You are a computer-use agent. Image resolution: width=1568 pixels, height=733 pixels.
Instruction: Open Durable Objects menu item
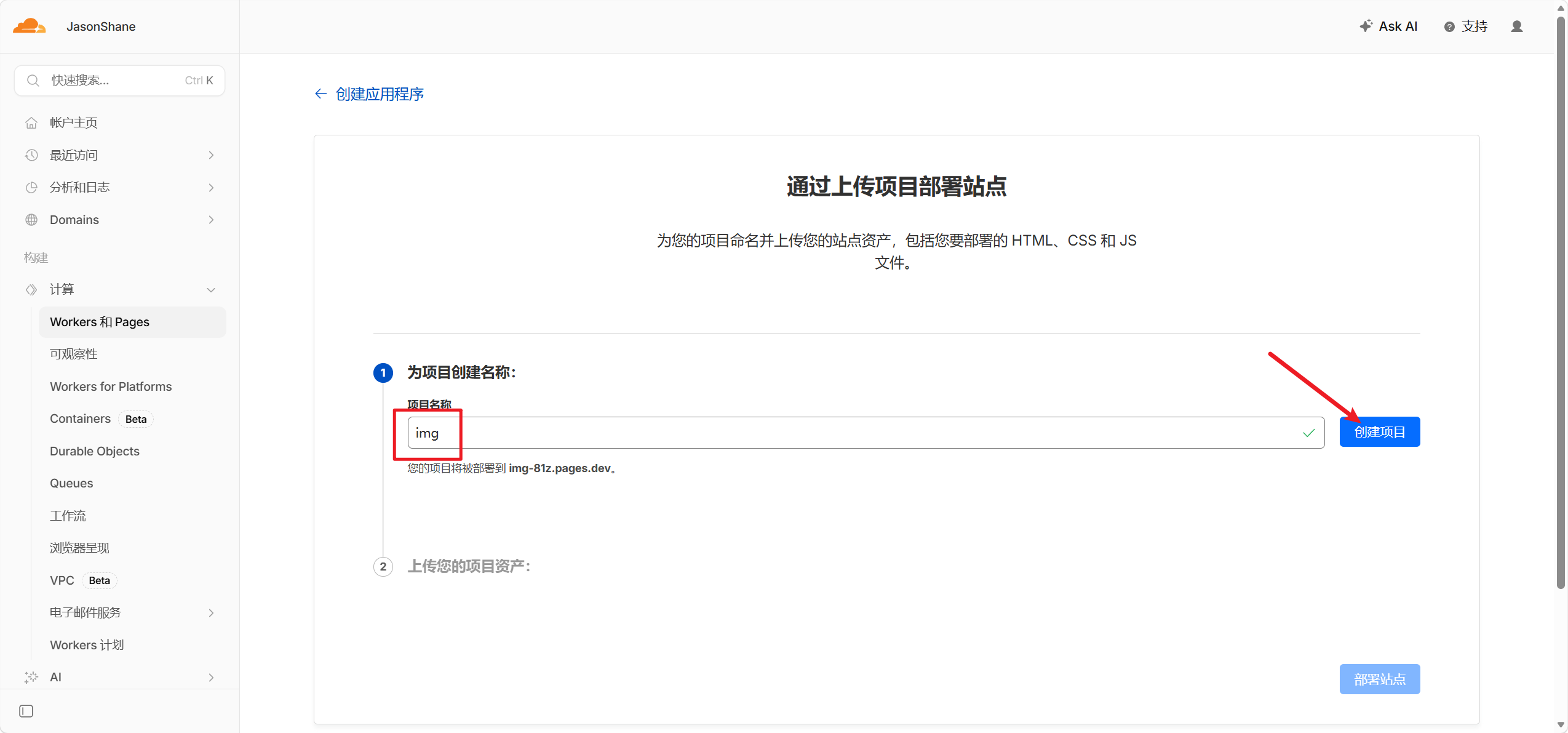click(x=95, y=451)
